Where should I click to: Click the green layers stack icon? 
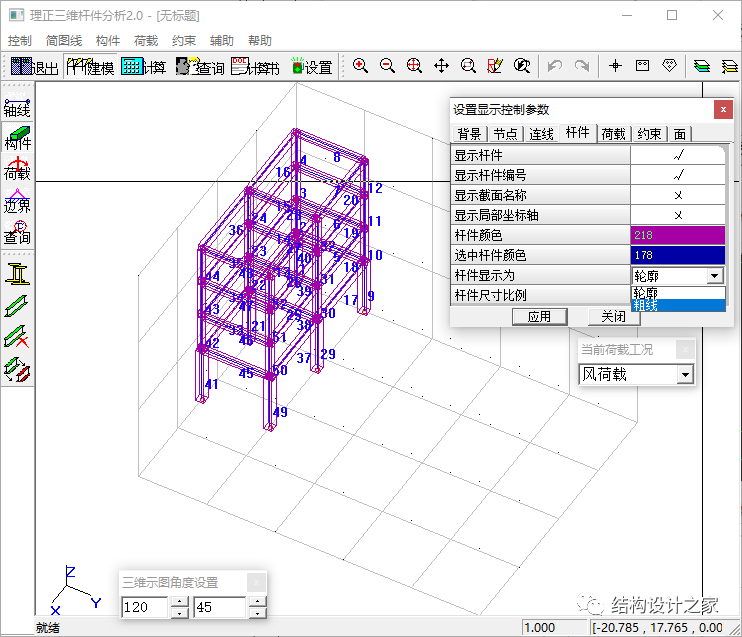(701, 66)
